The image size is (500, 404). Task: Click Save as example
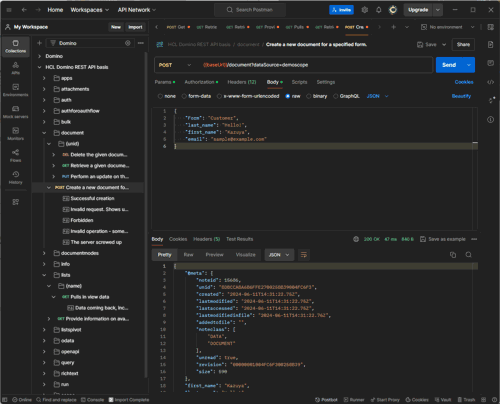(x=443, y=239)
